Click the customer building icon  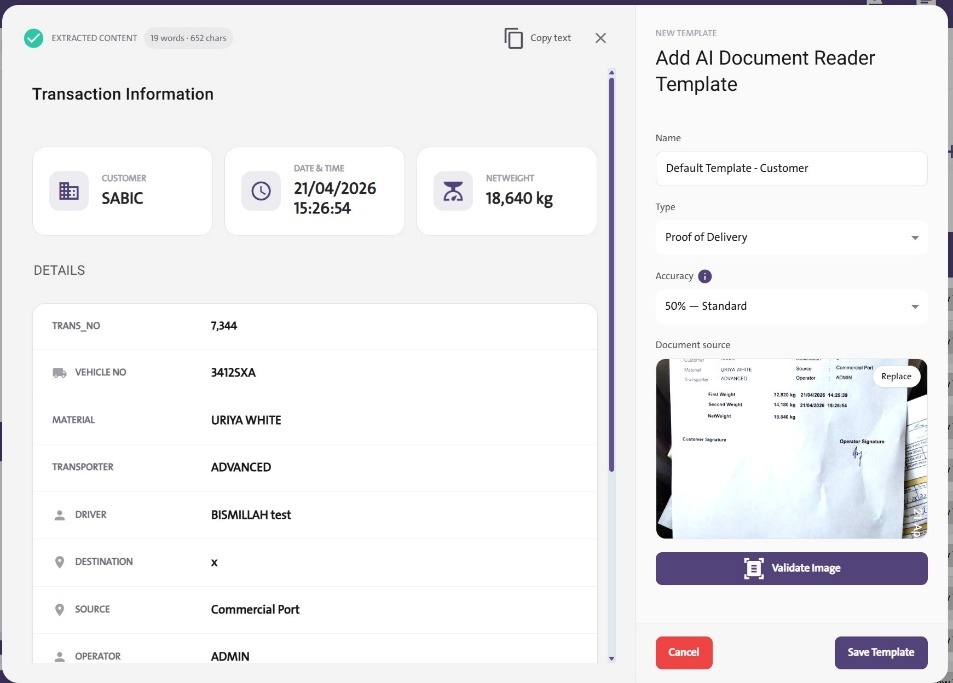[69, 191]
